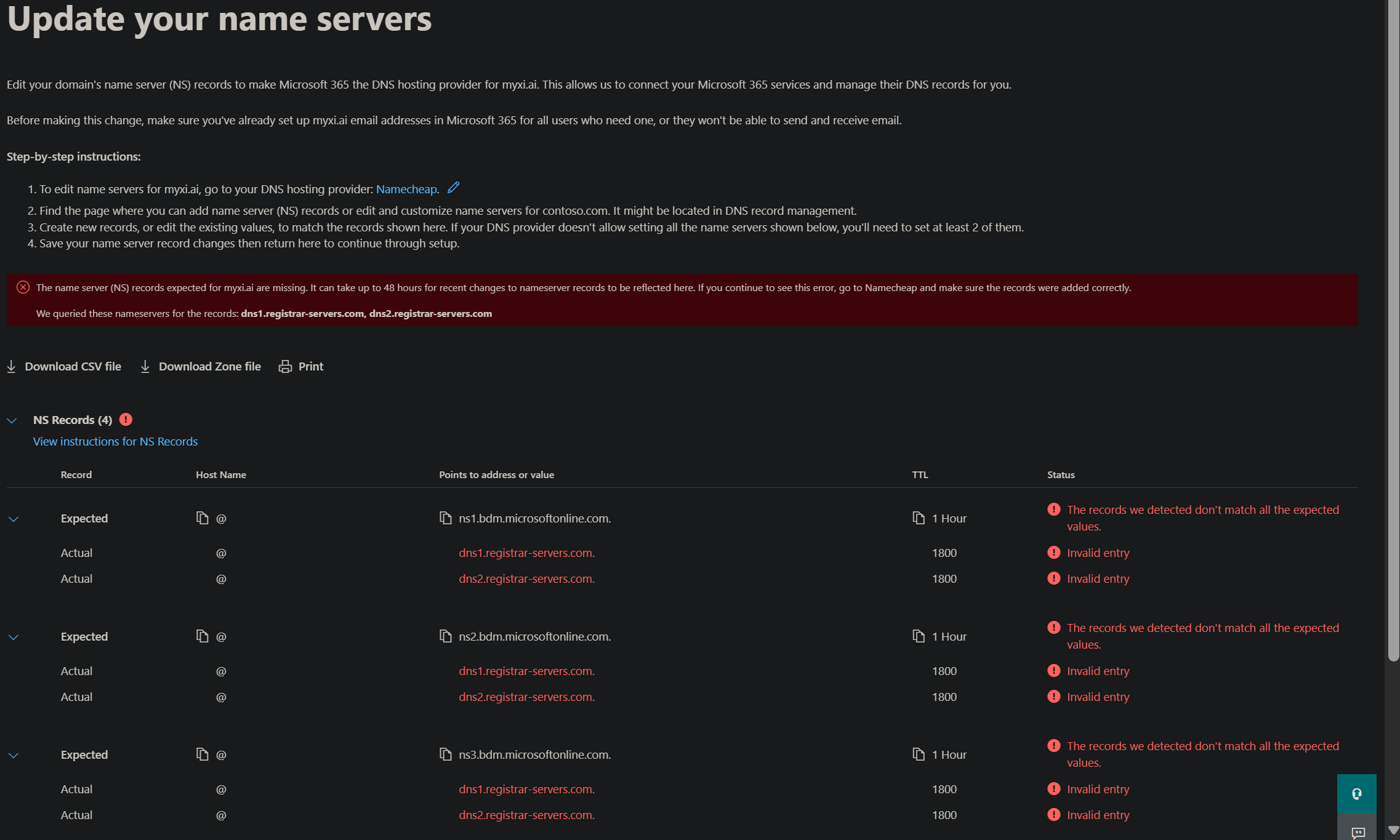Viewport: 1400px width, 840px height.
Task: Print the DNS records
Action: [x=301, y=367]
